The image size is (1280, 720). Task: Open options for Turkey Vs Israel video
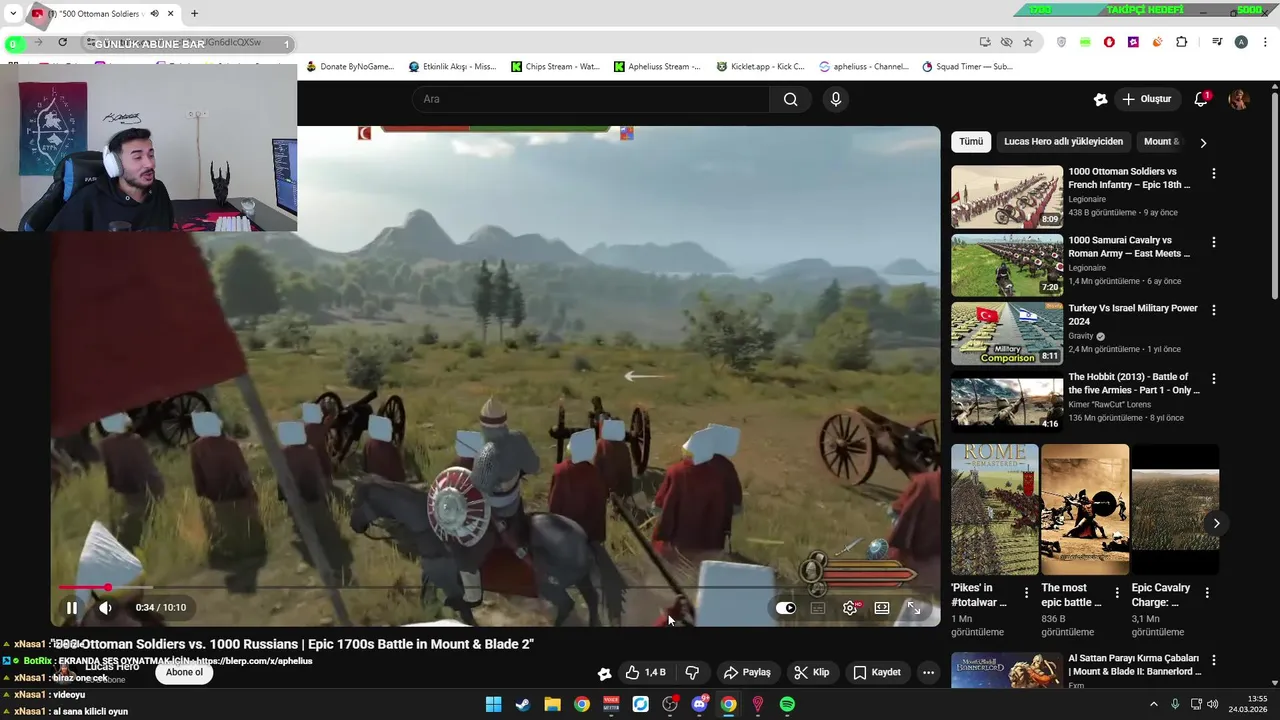point(1214,311)
